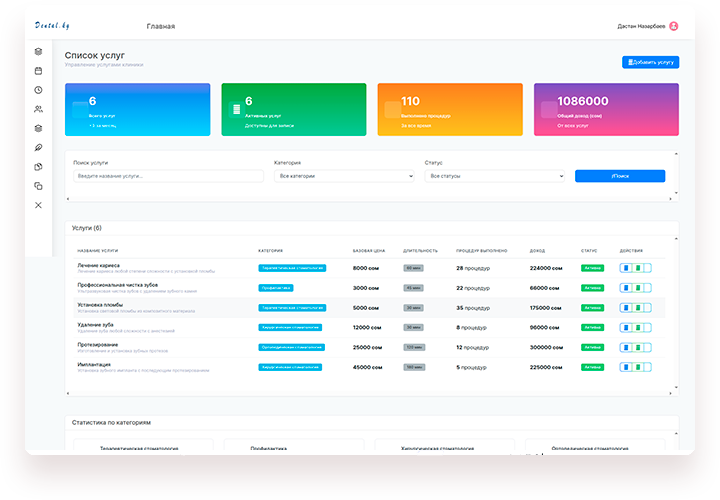This screenshot has height=500, width=720.
Task: Click the Dental.kg logo
Action: (x=52, y=25)
